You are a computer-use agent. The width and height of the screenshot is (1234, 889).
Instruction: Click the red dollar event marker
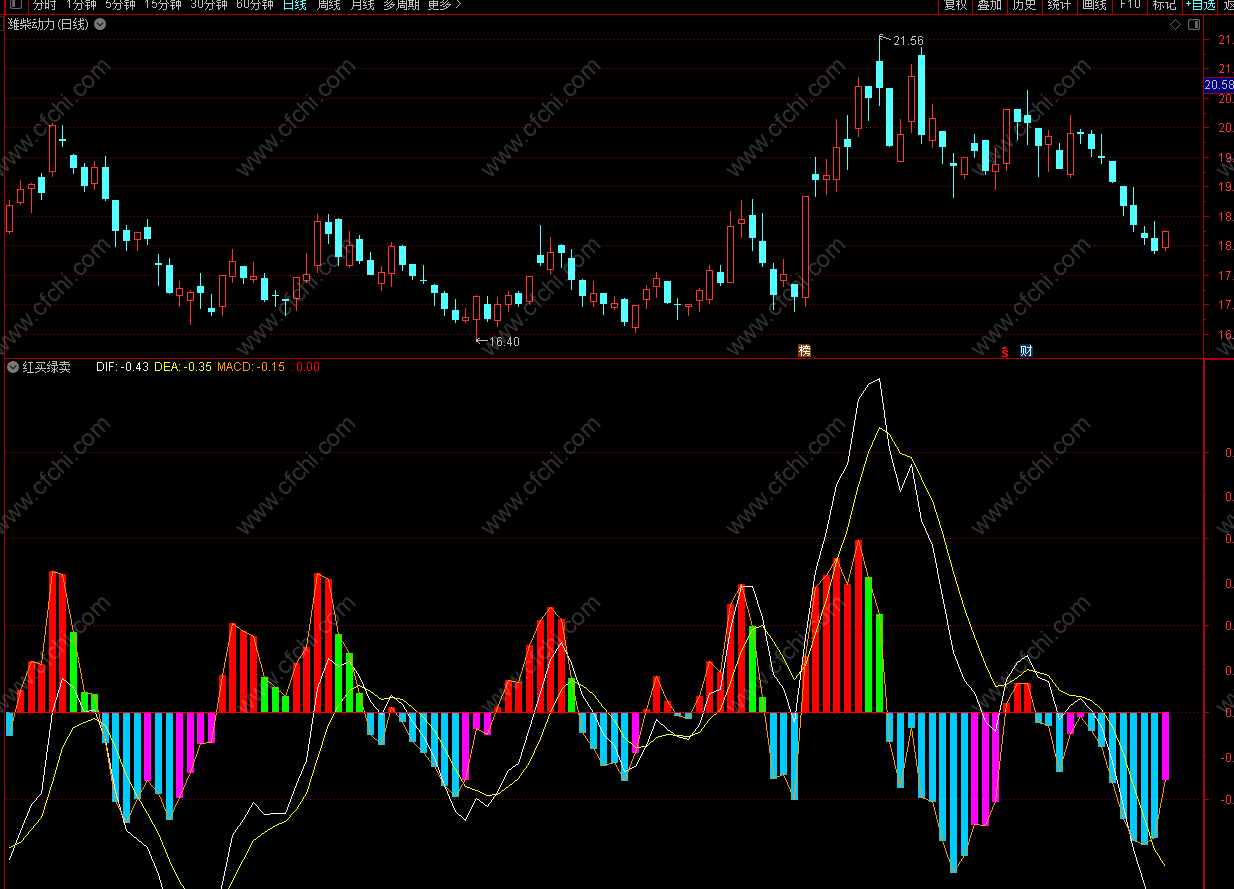point(1005,350)
